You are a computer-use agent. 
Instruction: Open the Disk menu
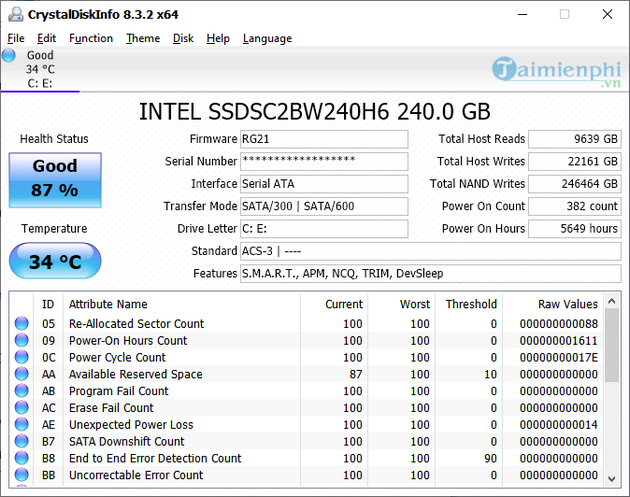coord(183,38)
